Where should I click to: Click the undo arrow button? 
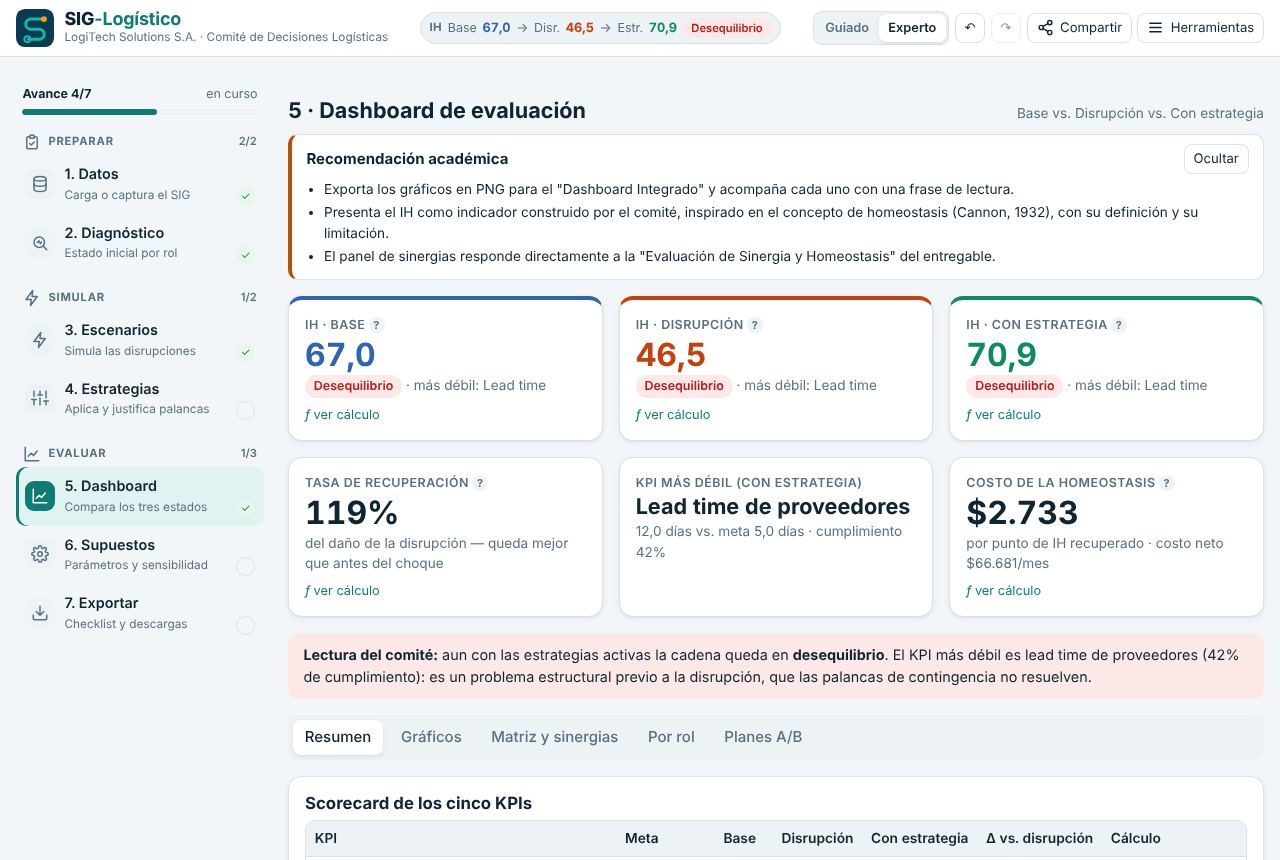970,28
